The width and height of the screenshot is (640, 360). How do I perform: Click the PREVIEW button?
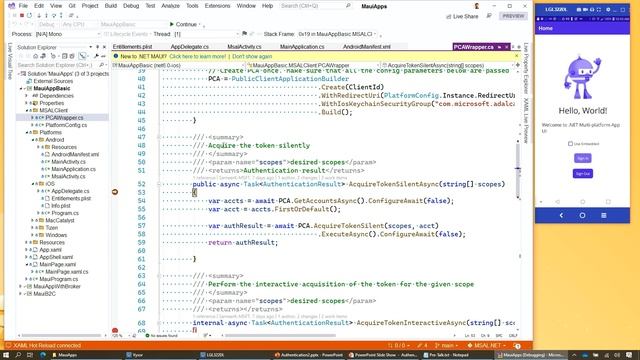tap(513, 16)
